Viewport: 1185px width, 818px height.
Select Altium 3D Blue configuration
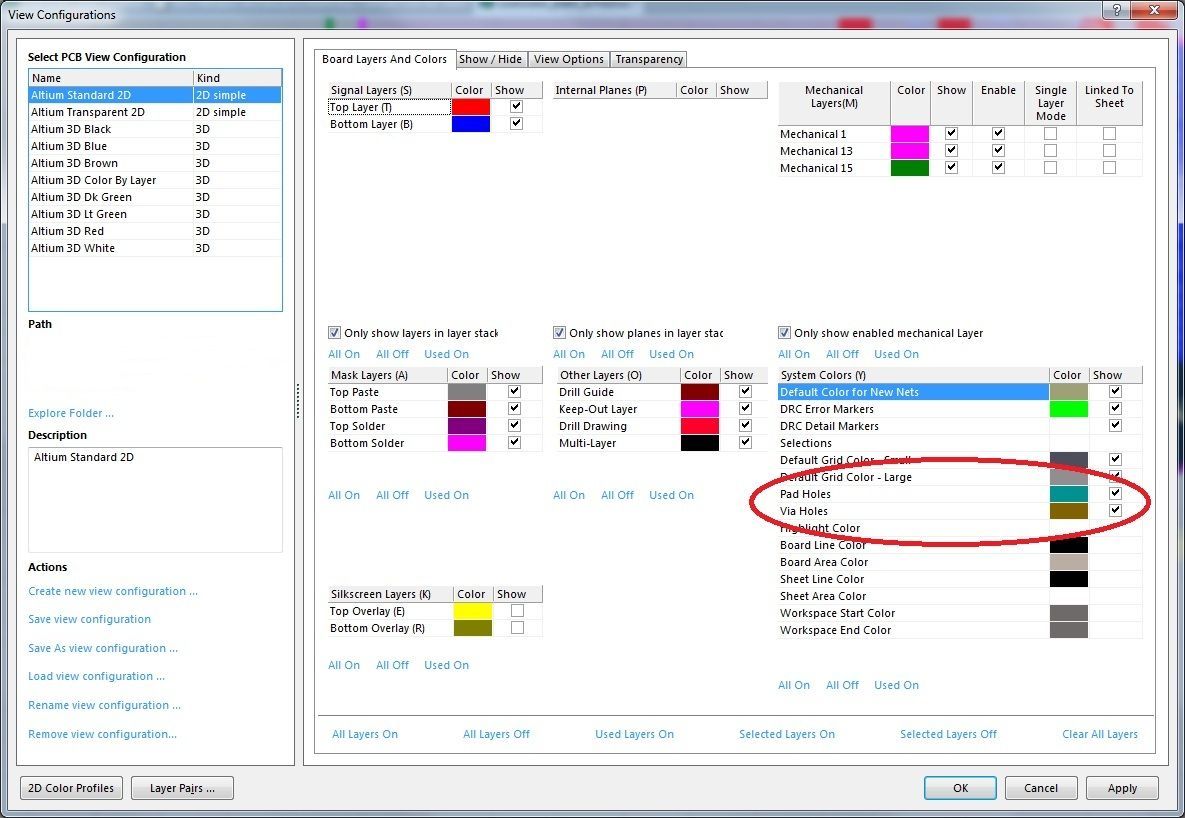(155, 146)
